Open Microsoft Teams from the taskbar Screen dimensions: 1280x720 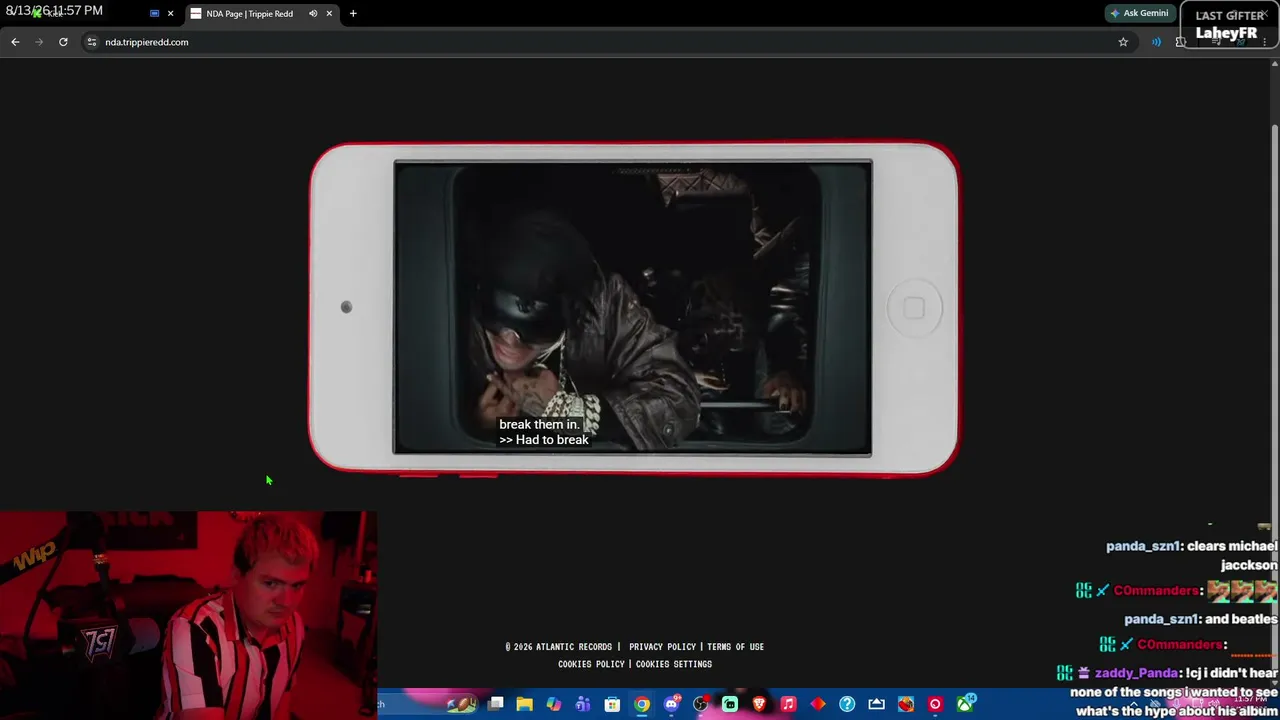click(x=583, y=704)
